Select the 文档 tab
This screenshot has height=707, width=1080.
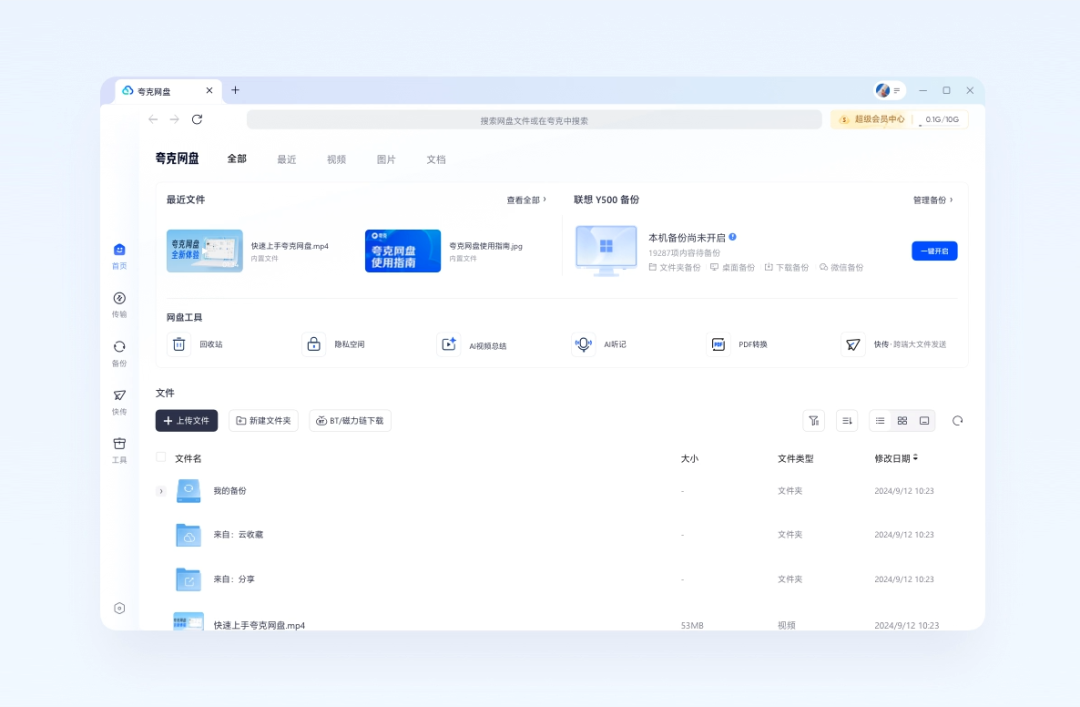pyautogui.click(x=436, y=159)
